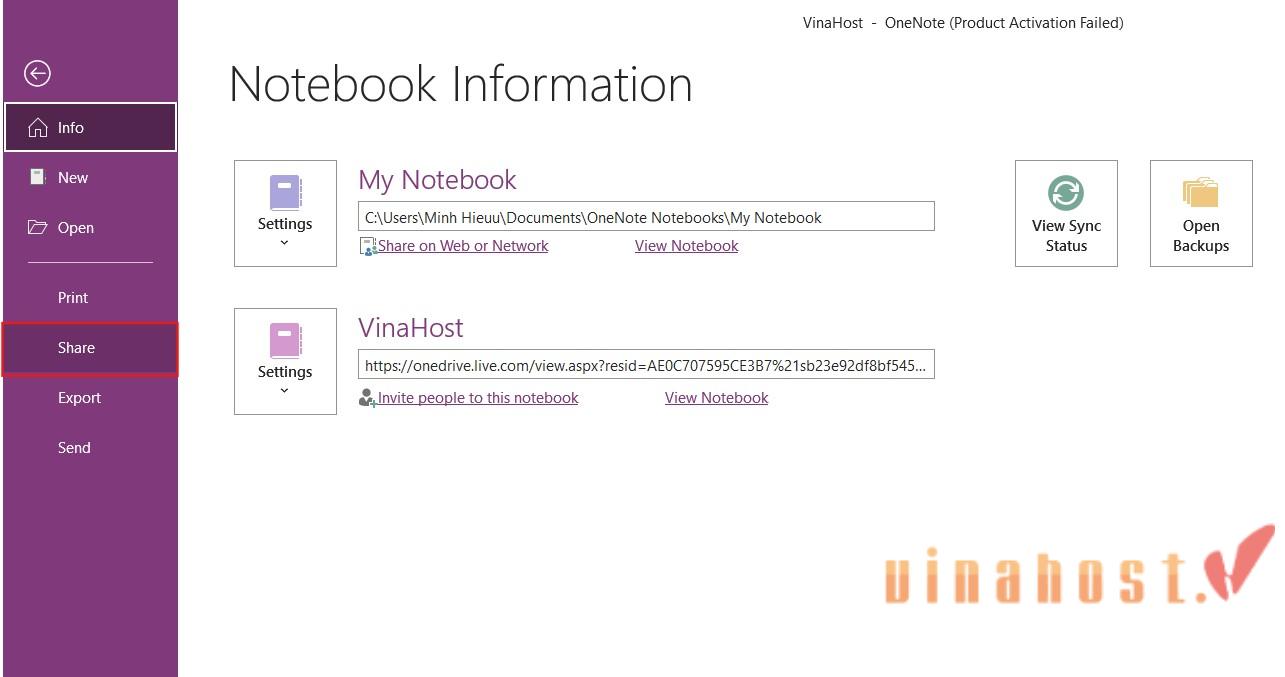The image size is (1285, 677).
Task: Expand the VinaHost Settings chevron
Action: click(285, 390)
